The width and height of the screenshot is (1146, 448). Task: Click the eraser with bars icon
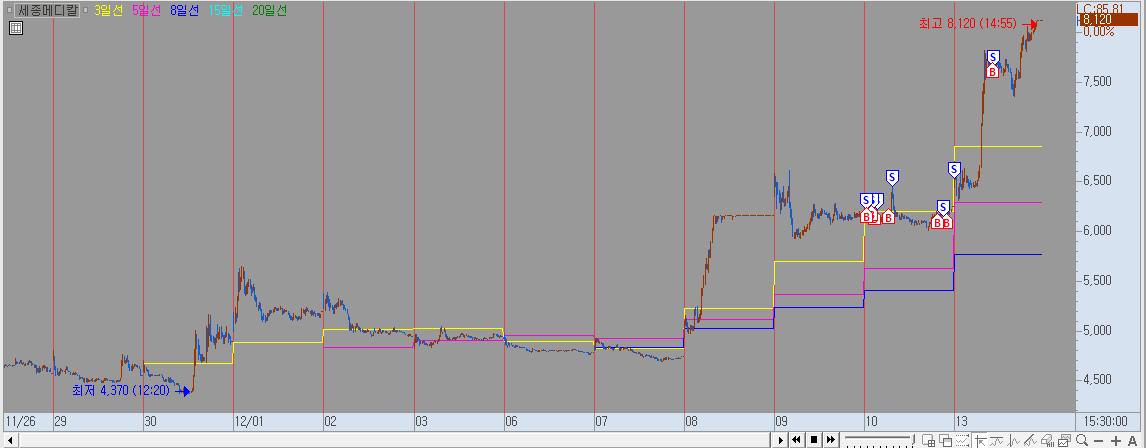pyautogui.click(x=1047, y=440)
